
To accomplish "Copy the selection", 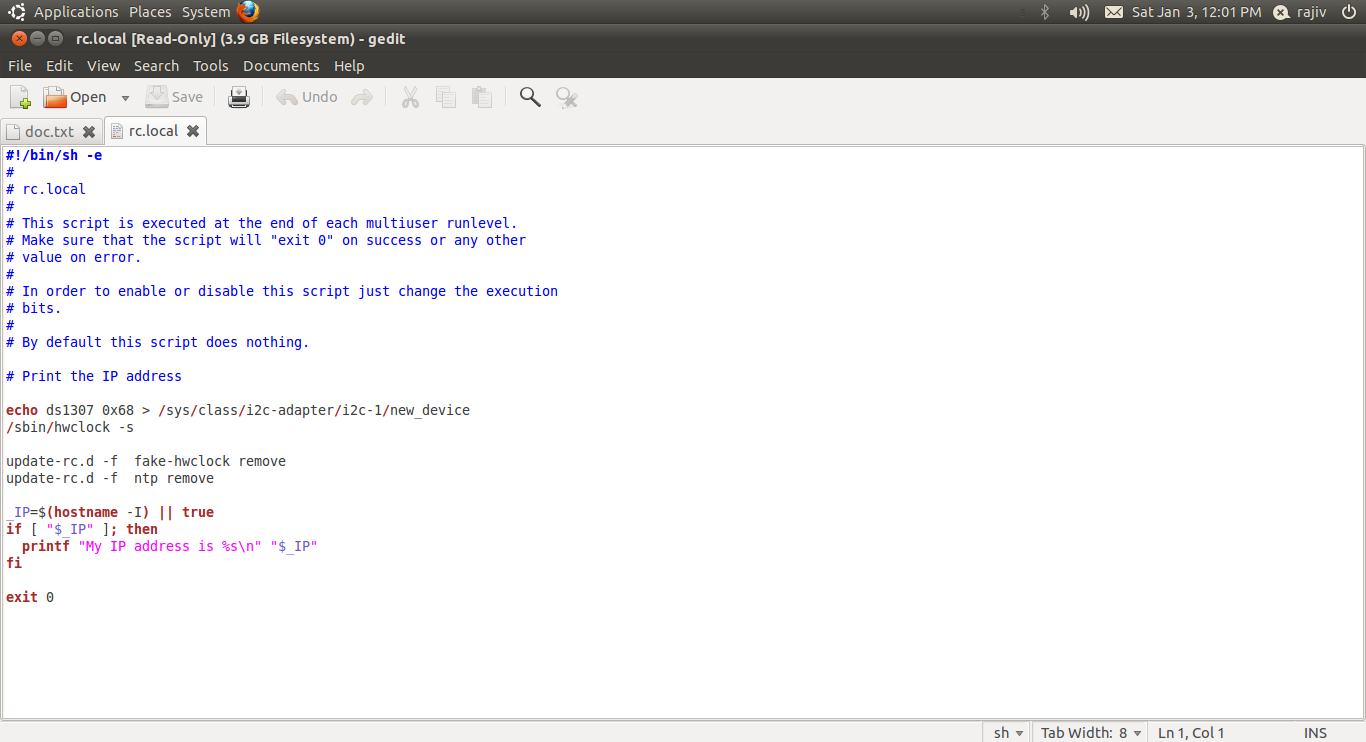I will pyautogui.click(x=445, y=96).
